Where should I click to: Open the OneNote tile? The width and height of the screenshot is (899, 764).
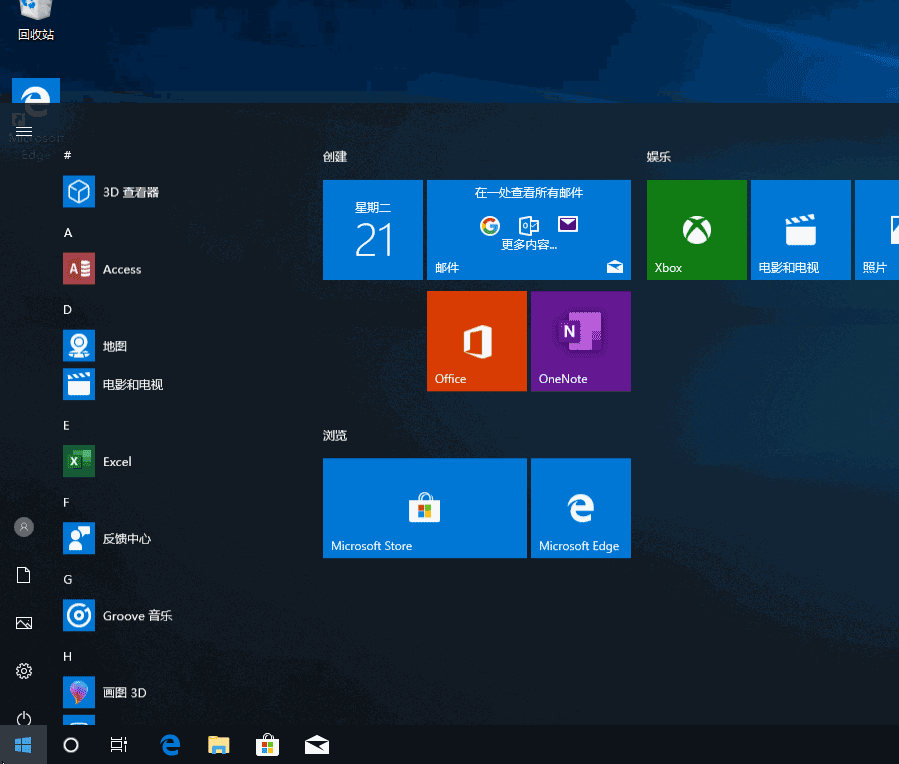(x=580, y=340)
